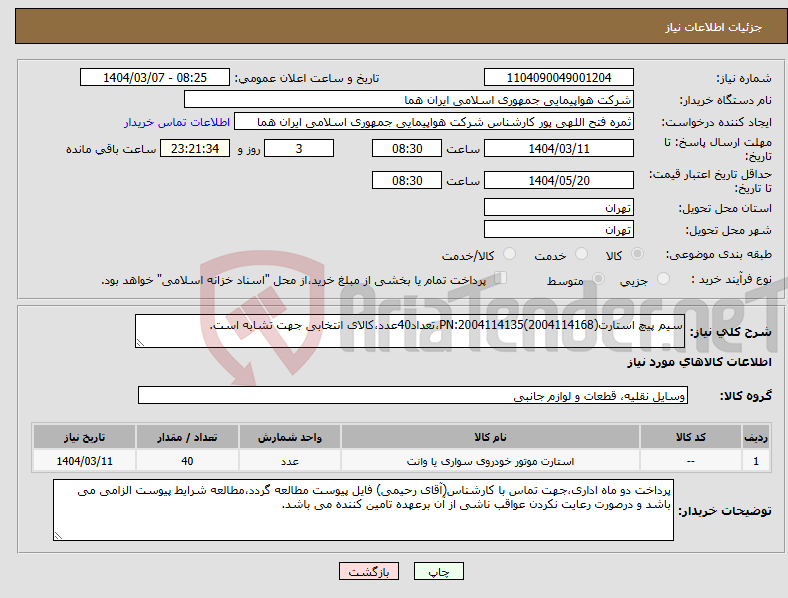
Task: Click the unit cell عدد
Action: pos(290,461)
